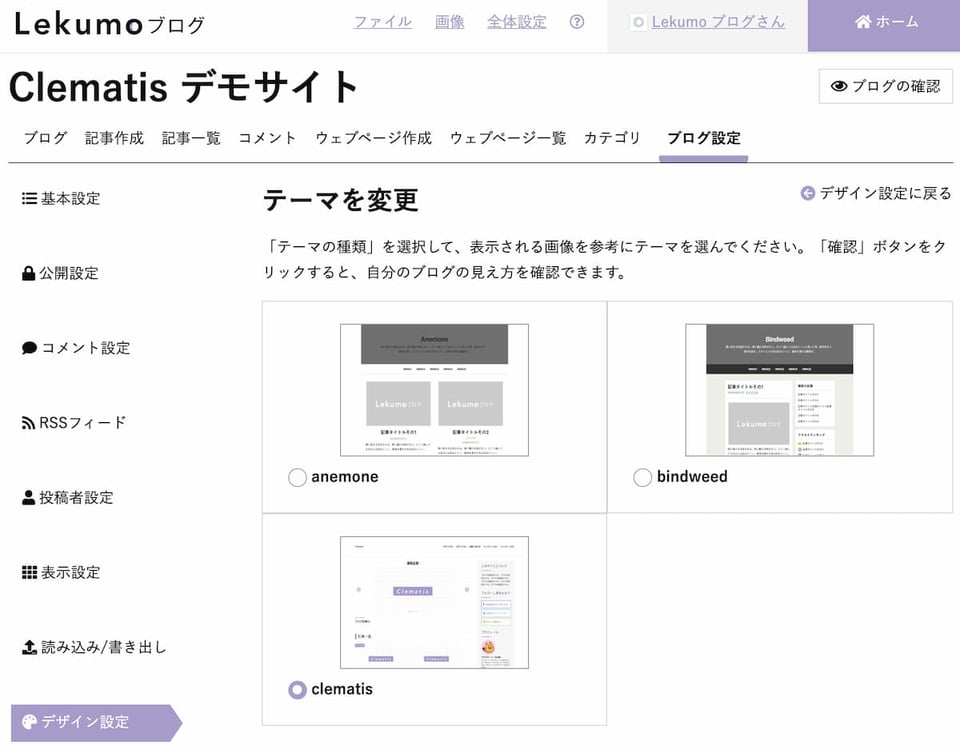Viewport: 960px width, 753px height.
Task: Select the clematis theme radio button
Action: coord(297,690)
